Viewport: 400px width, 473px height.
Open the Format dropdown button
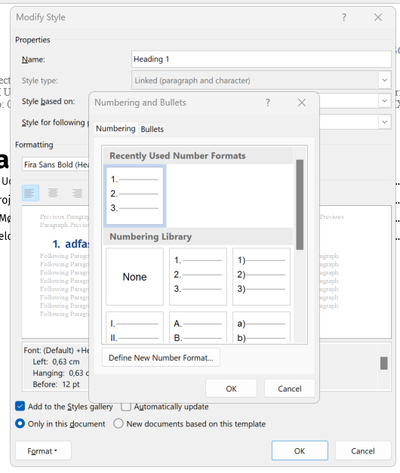point(43,451)
